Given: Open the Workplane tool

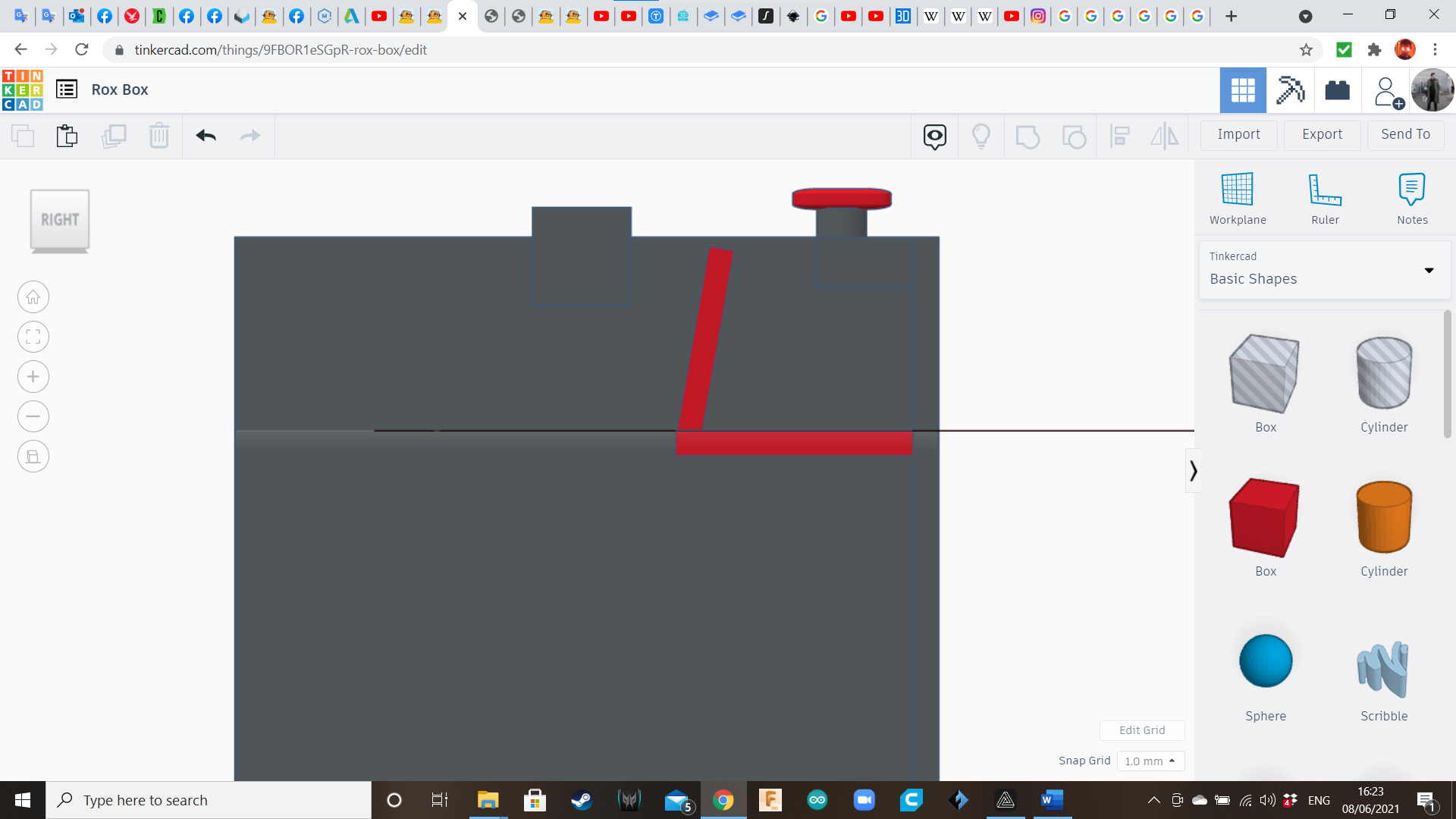Looking at the screenshot, I should (1237, 197).
